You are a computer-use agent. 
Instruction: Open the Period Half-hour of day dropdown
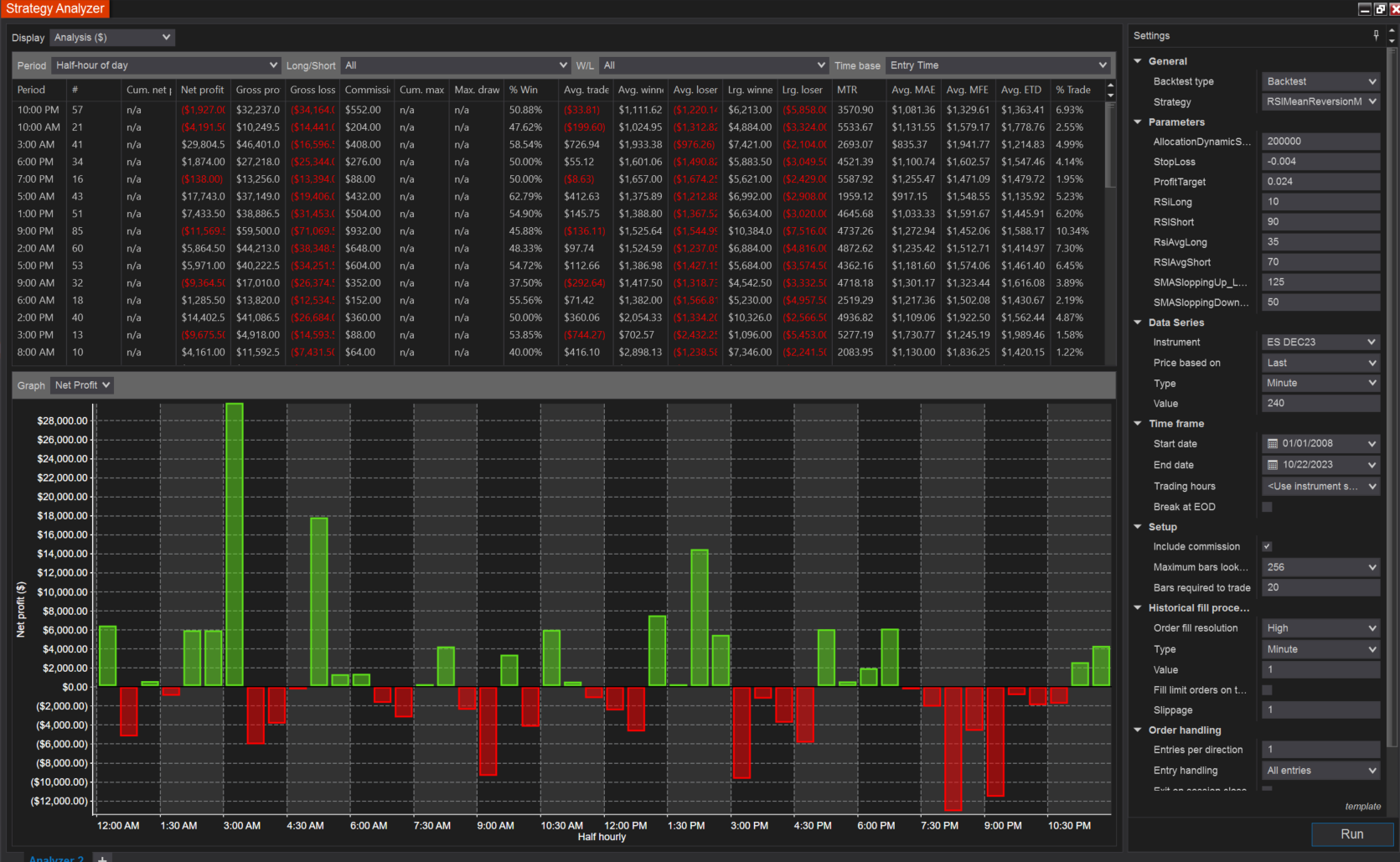[x=166, y=65]
